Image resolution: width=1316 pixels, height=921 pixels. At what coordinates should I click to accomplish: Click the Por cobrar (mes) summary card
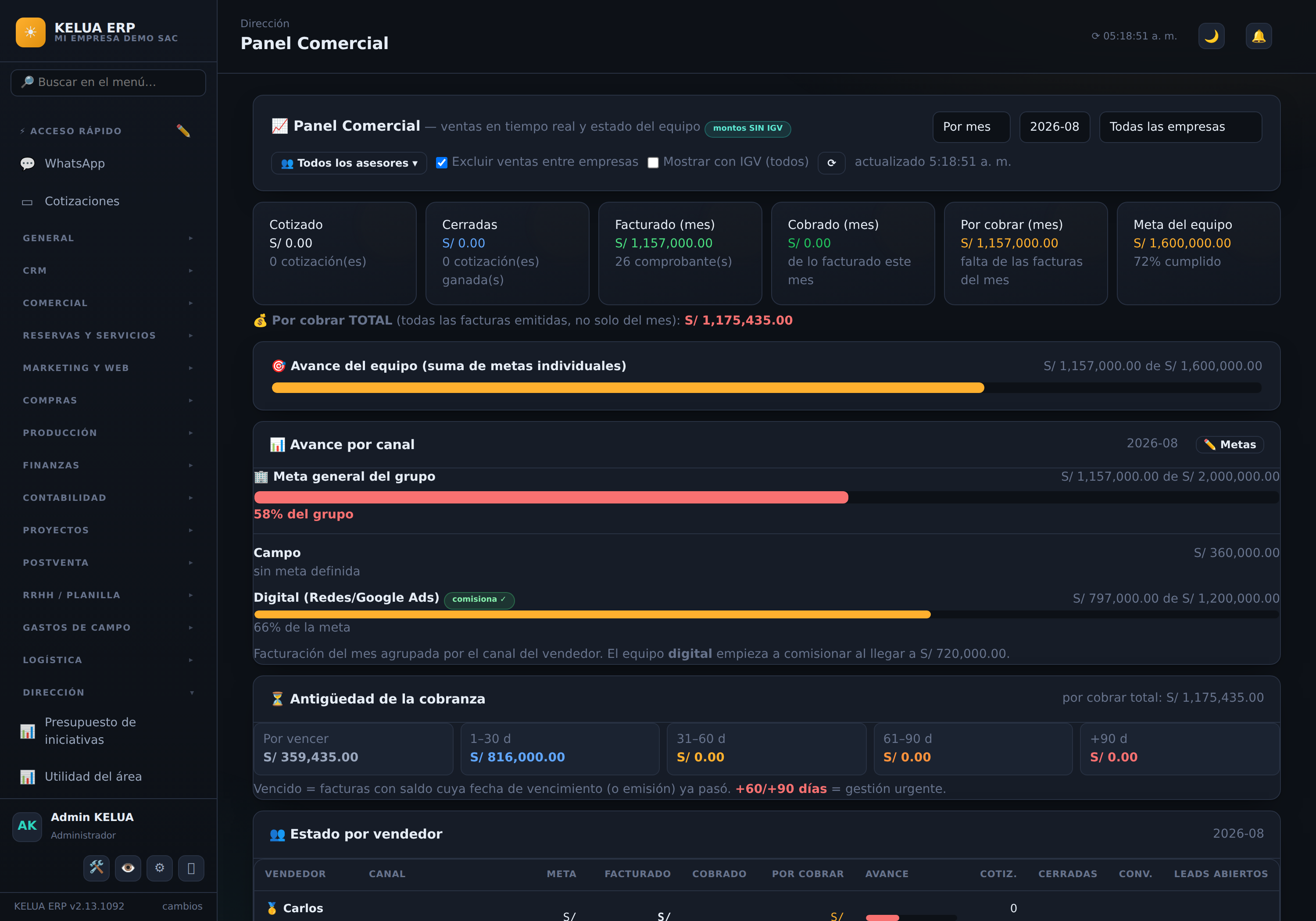(x=1026, y=253)
